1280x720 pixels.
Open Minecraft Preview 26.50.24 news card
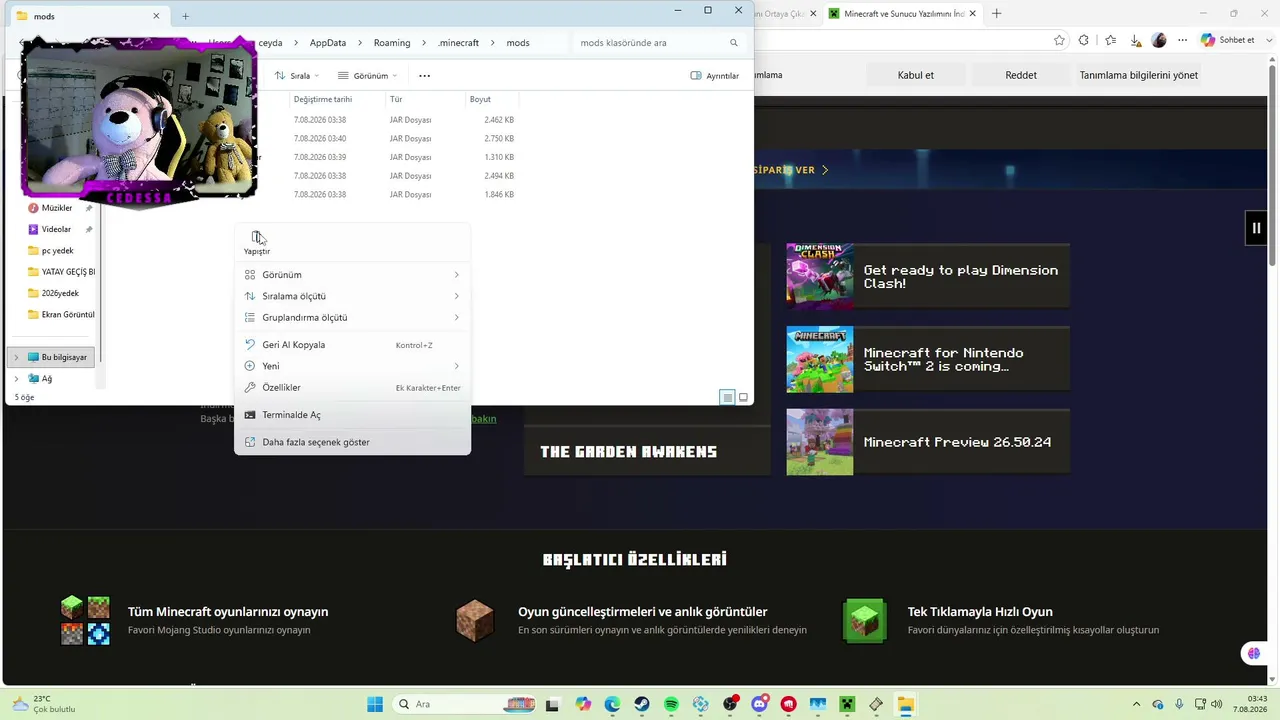(928, 442)
